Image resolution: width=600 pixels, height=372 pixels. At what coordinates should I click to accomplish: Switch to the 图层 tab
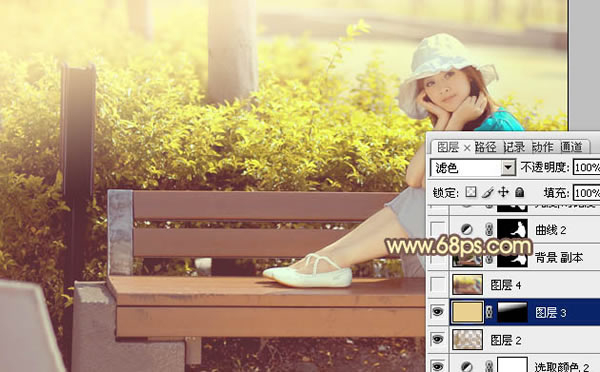pos(448,147)
